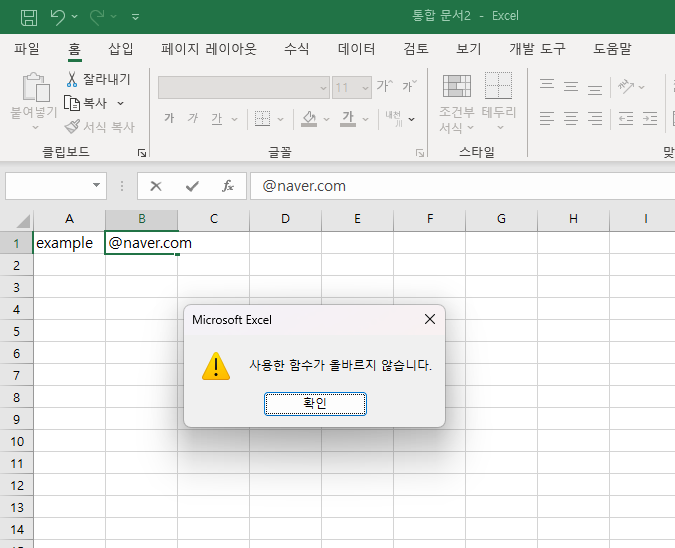Click the enter checkmark in formula bar
The width and height of the screenshot is (675, 548).
click(192, 186)
